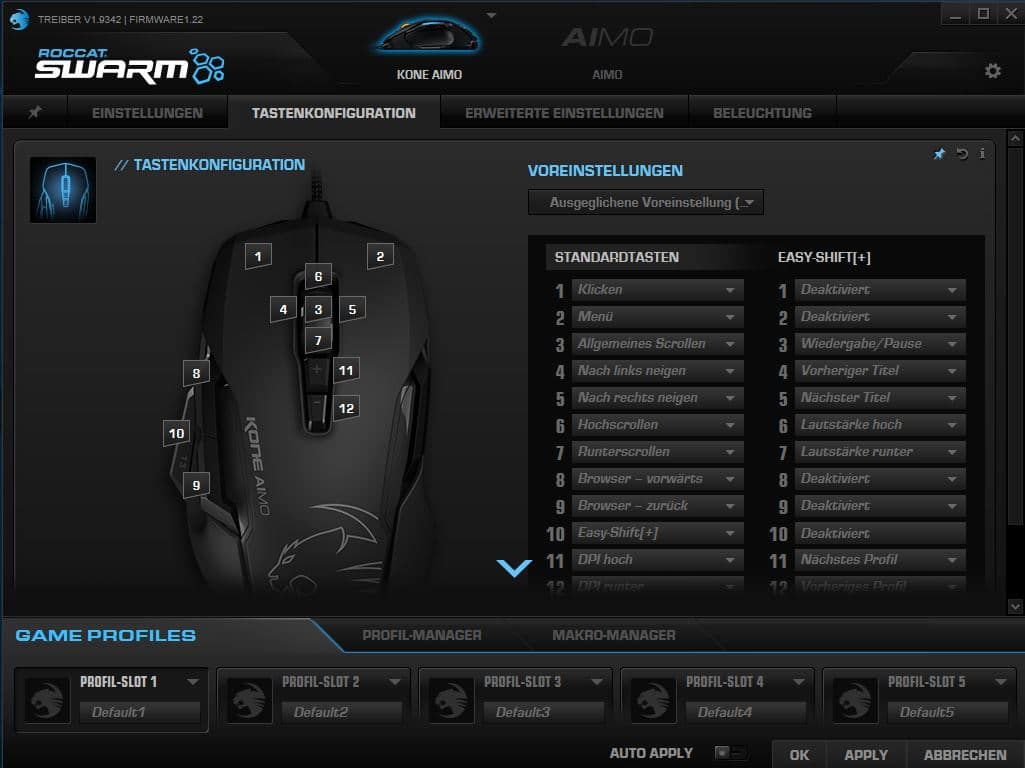
Task: Open Easy-Shift Wiedergabe/Pause dropdown
Action: click(x=952, y=344)
